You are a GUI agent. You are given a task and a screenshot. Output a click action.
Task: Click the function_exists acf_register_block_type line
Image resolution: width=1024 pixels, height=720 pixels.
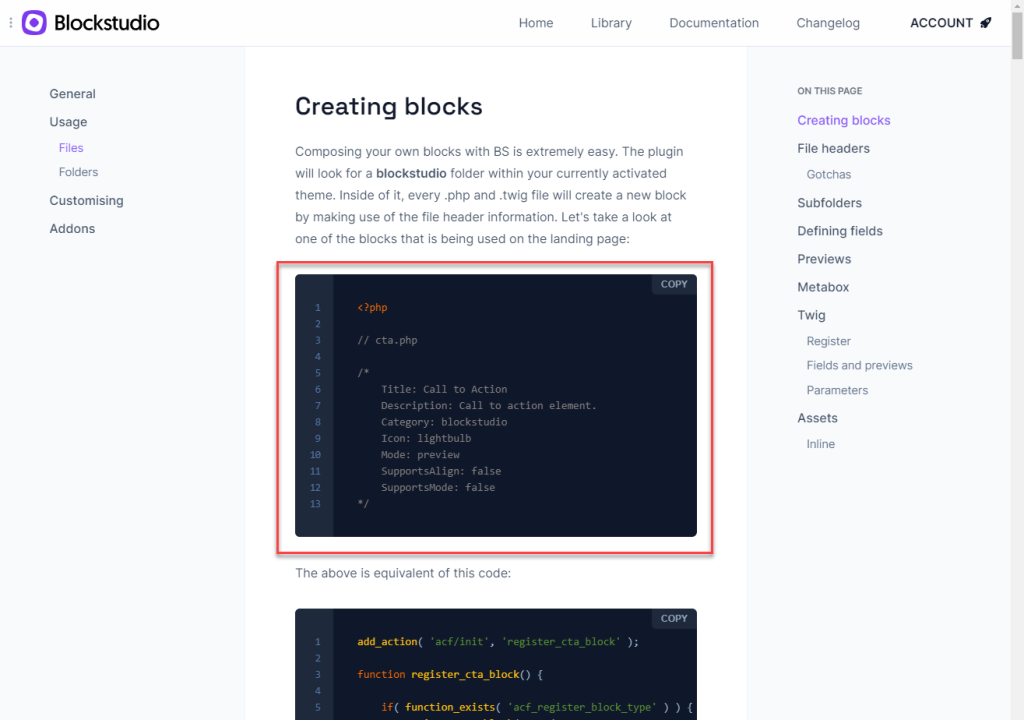point(537,707)
